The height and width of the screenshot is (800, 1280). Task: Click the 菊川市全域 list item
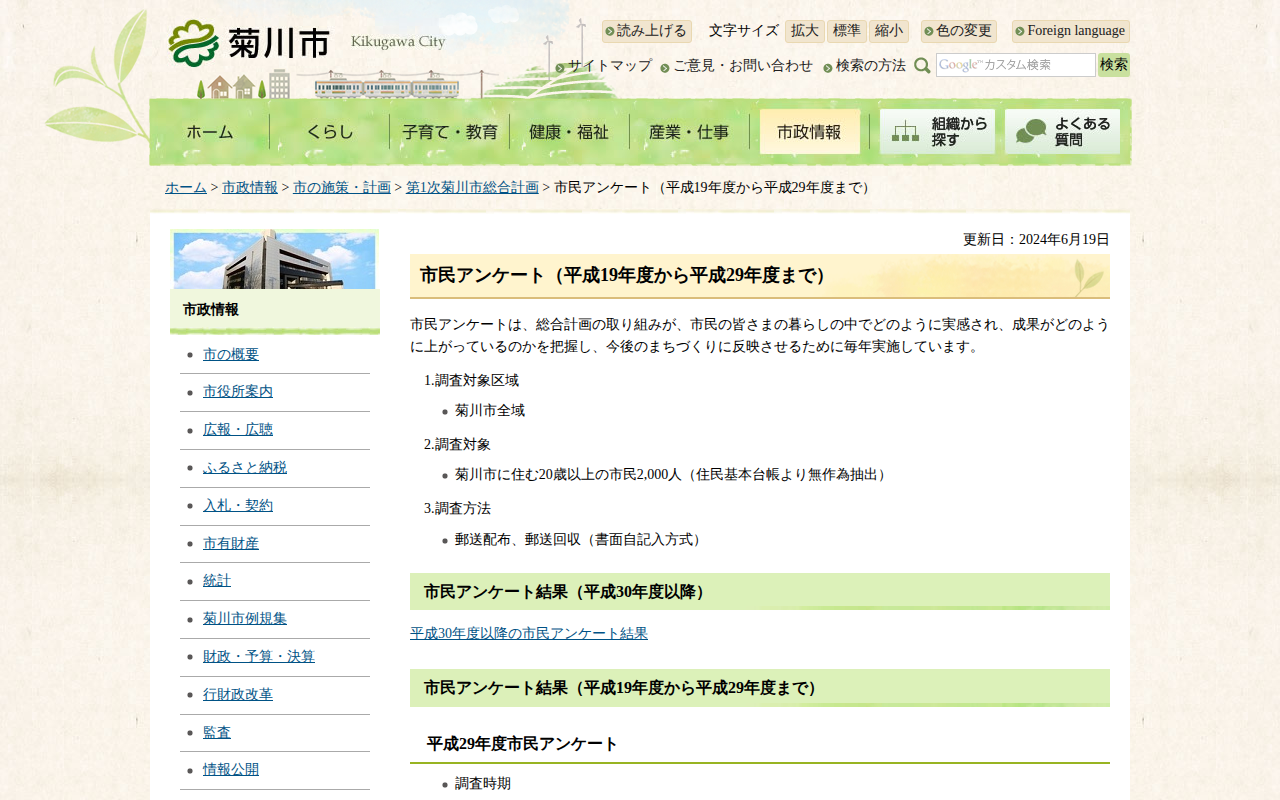[490, 411]
